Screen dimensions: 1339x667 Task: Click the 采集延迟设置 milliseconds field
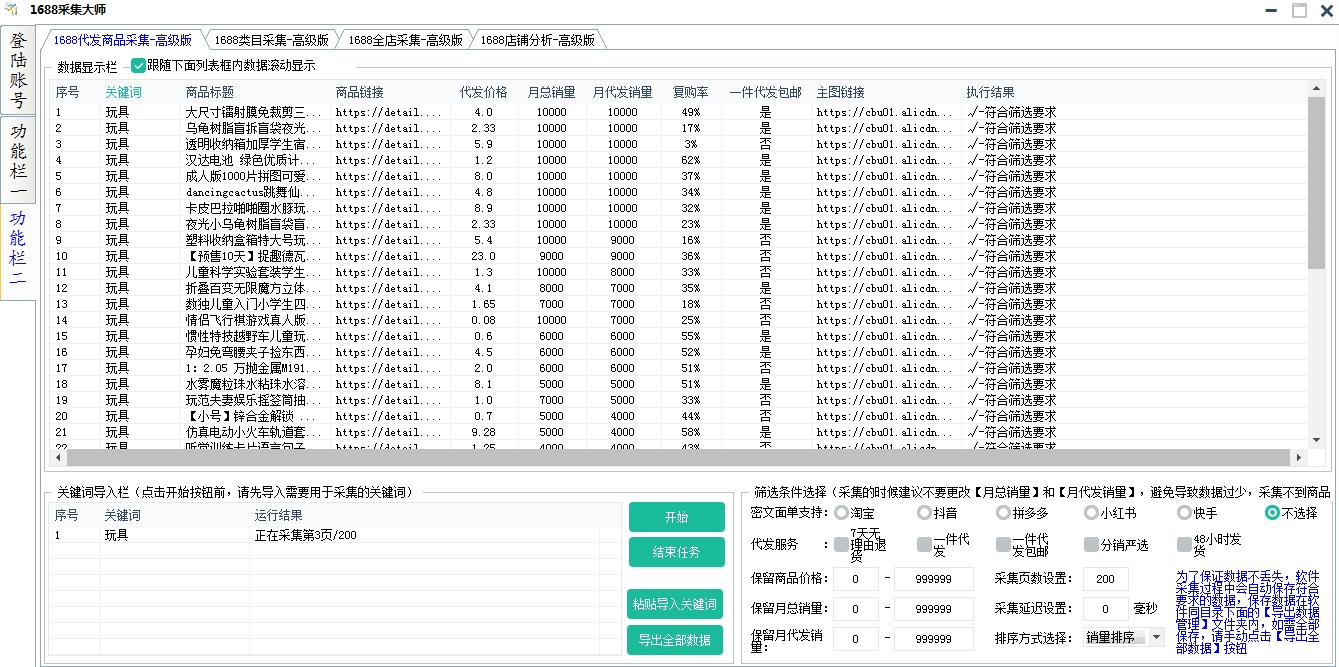(1106, 608)
